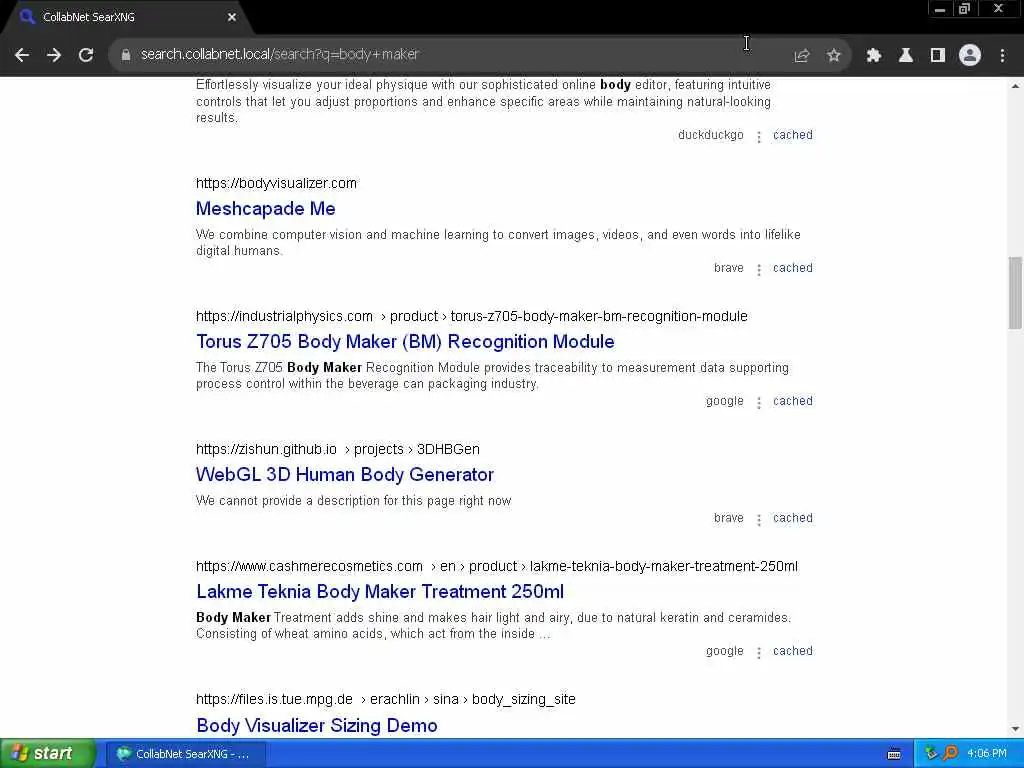Click google engine label under Lakme Teknia
Image resolution: width=1024 pixels, height=768 pixels.
coord(725,651)
